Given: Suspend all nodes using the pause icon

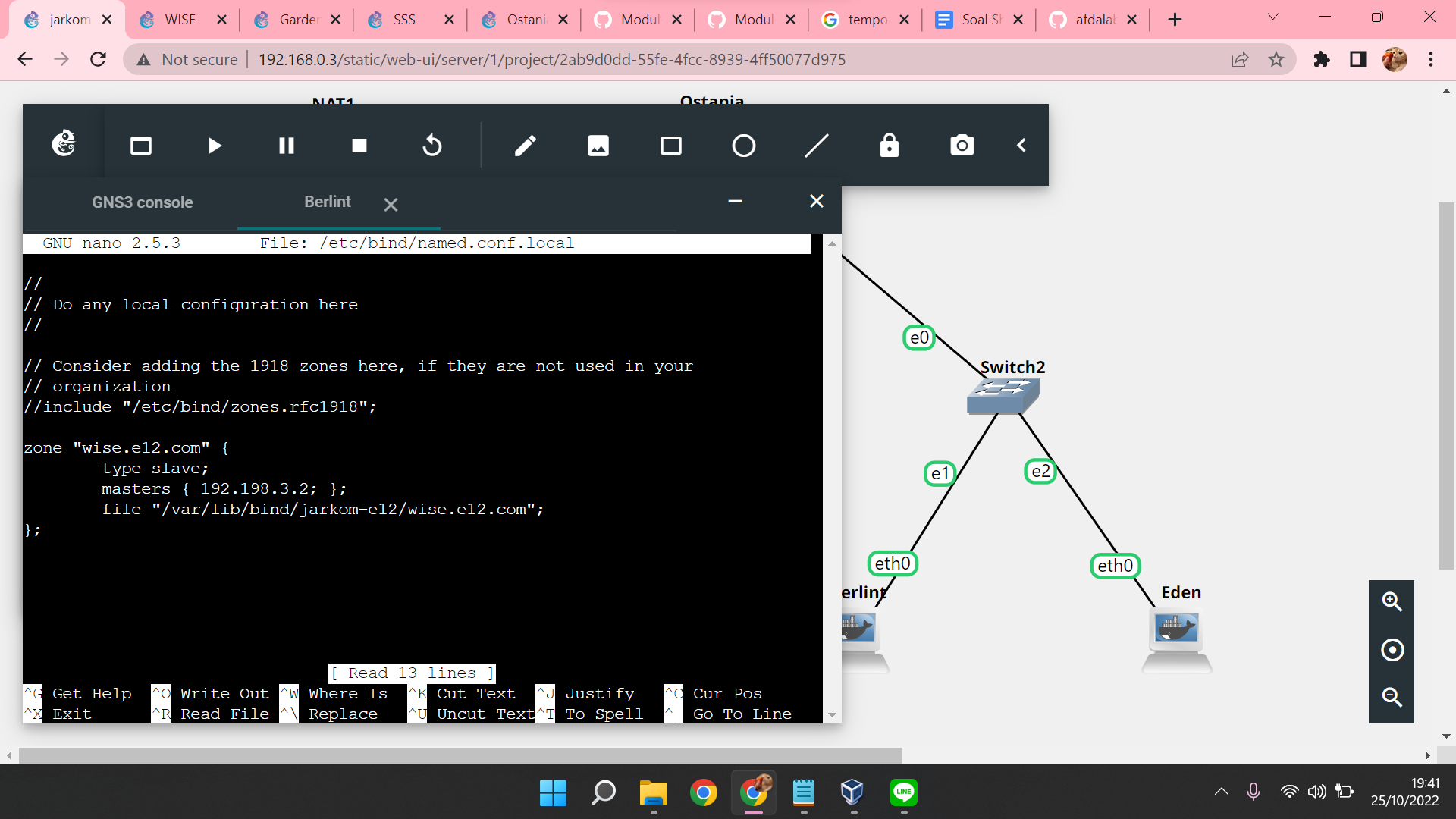Looking at the screenshot, I should 286,145.
